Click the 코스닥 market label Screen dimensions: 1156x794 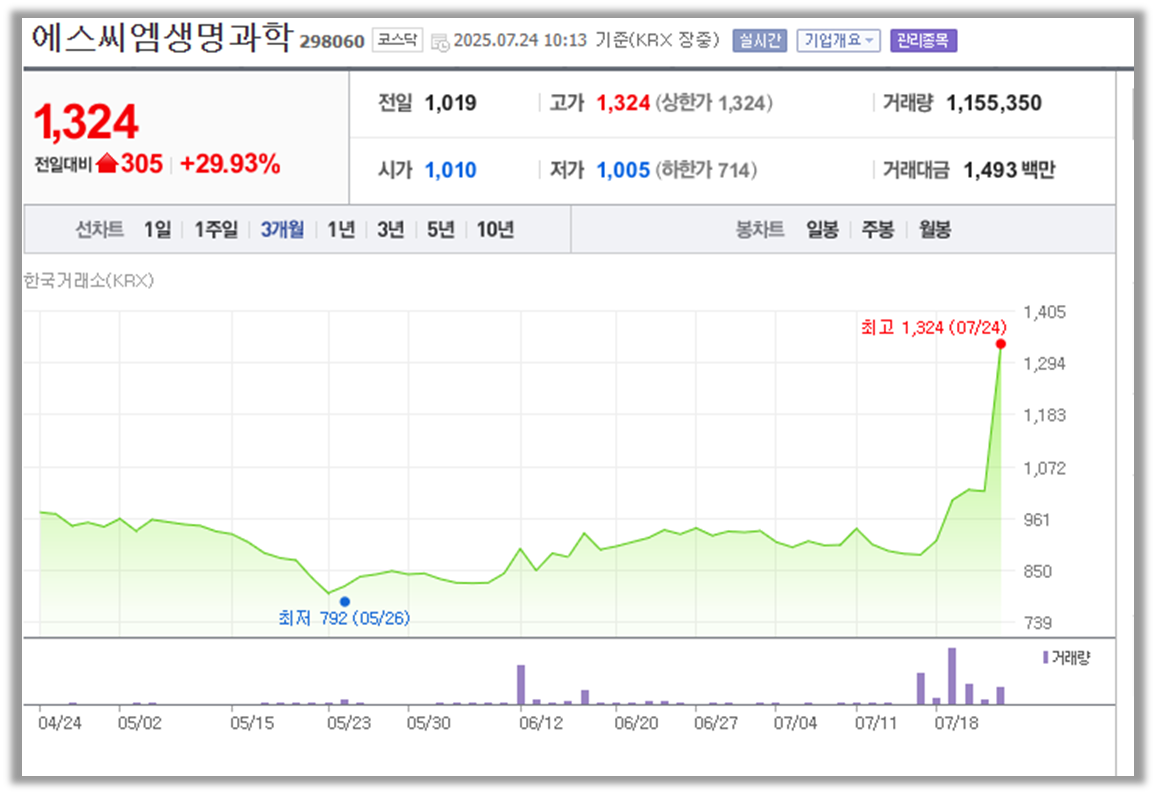[397, 39]
